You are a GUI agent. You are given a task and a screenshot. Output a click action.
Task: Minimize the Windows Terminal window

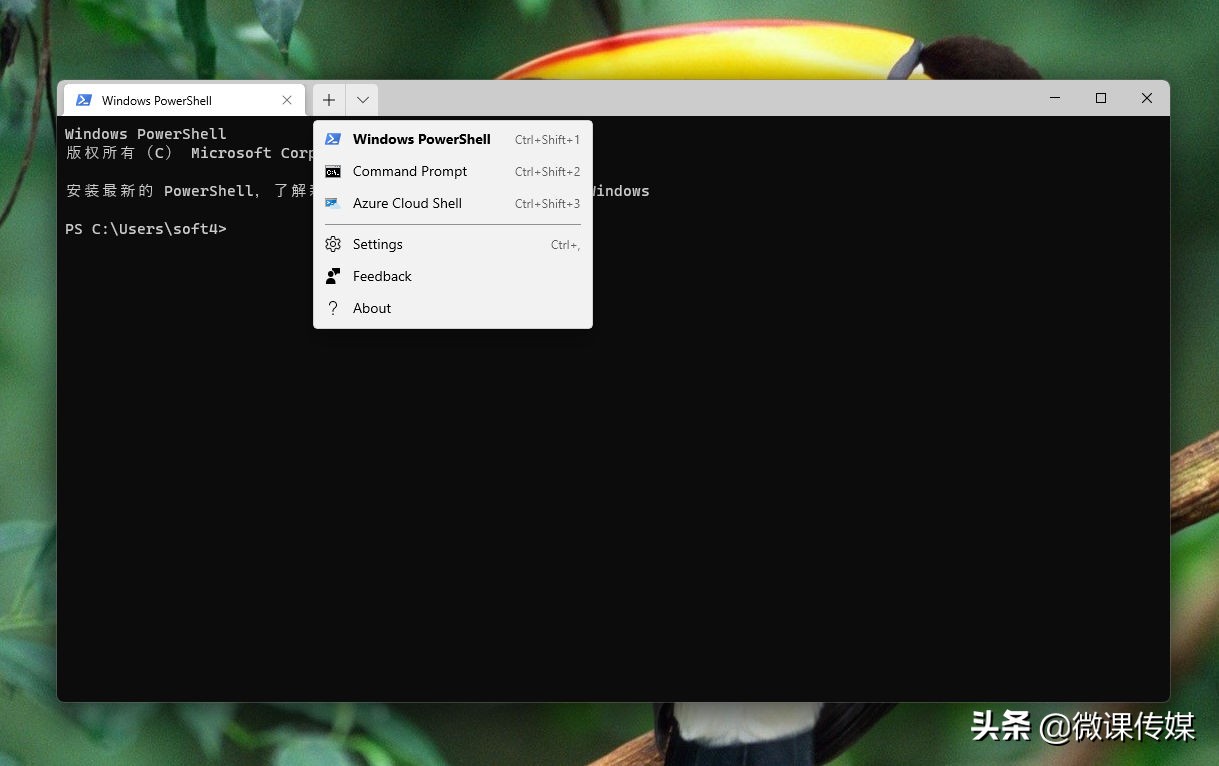1055,98
